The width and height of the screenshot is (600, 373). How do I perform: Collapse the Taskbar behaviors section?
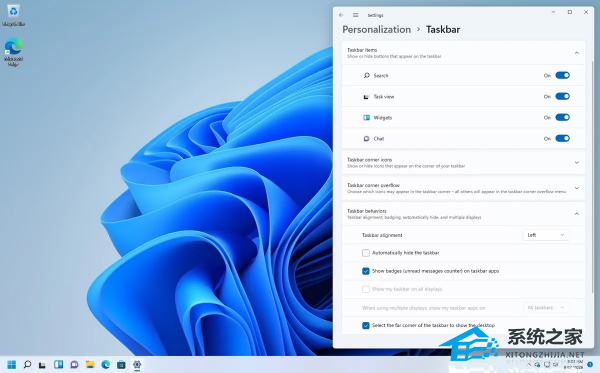[577, 214]
